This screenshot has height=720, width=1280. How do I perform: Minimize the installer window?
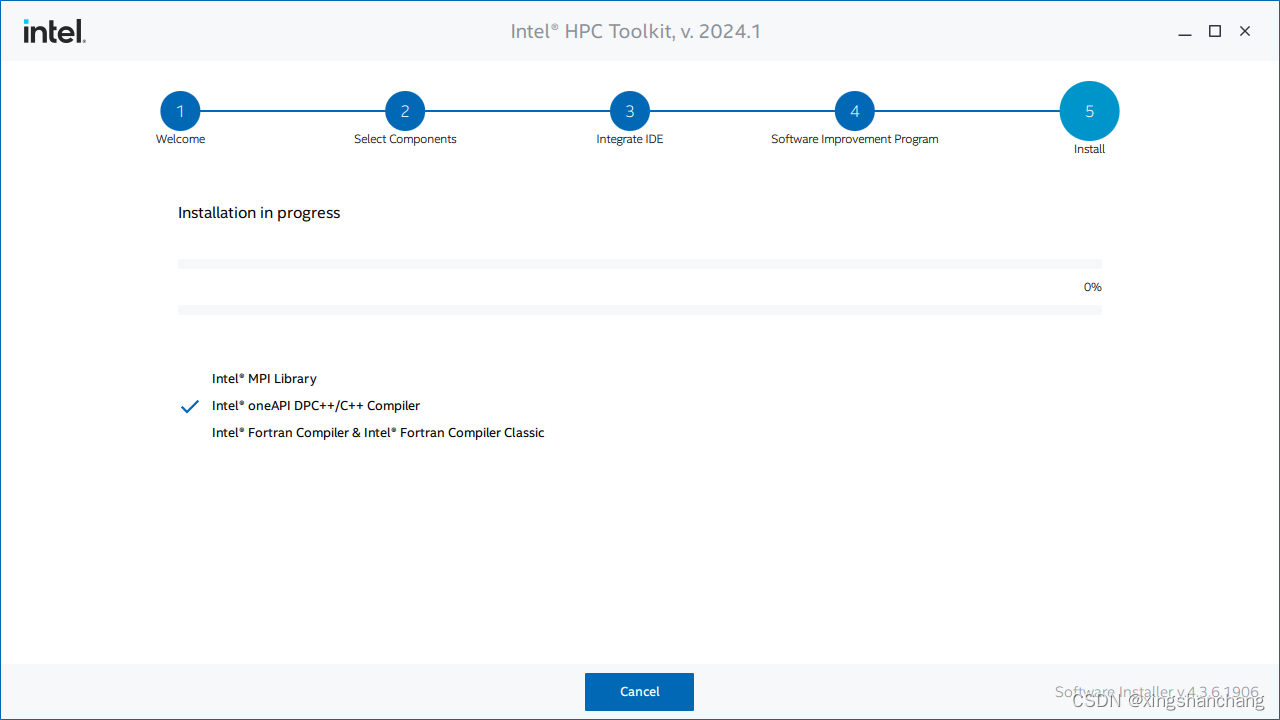click(x=1185, y=32)
